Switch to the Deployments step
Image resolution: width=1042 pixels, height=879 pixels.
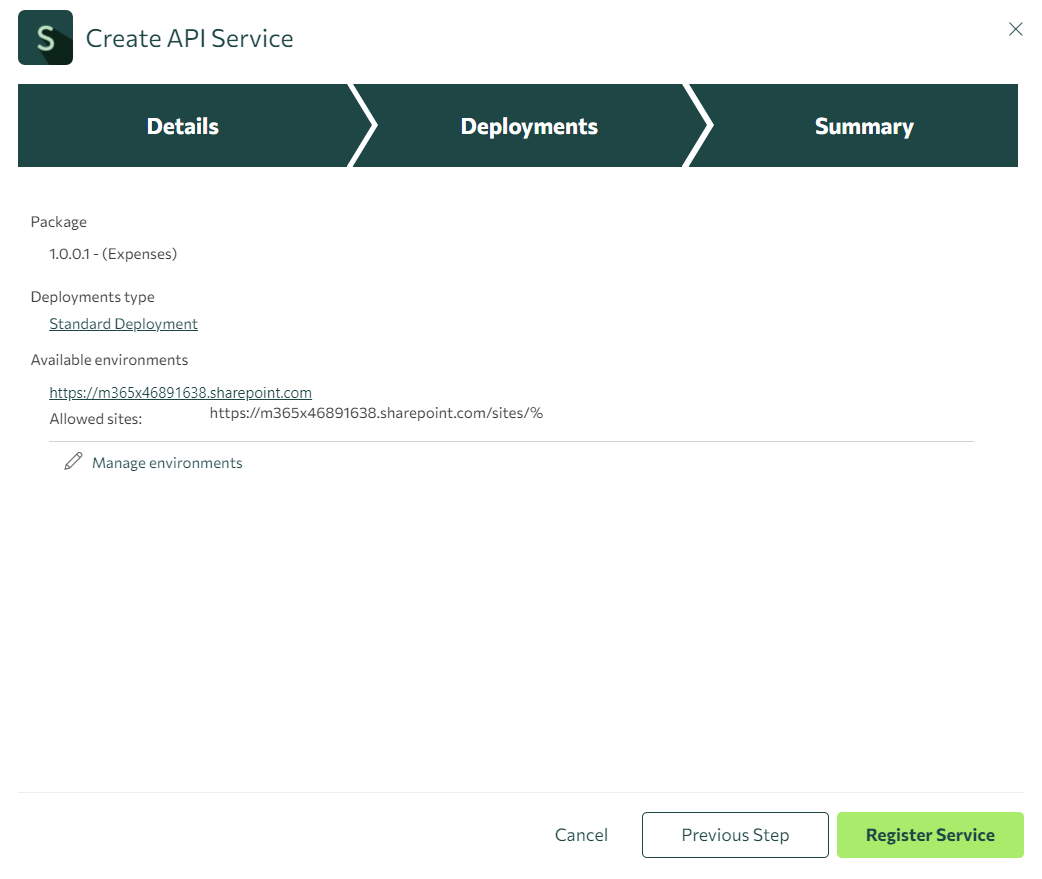click(x=529, y=126)
